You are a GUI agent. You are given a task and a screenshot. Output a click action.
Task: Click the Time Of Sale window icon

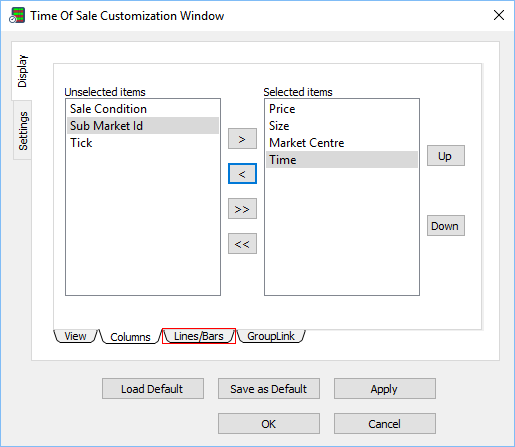(x=17, y=15)
